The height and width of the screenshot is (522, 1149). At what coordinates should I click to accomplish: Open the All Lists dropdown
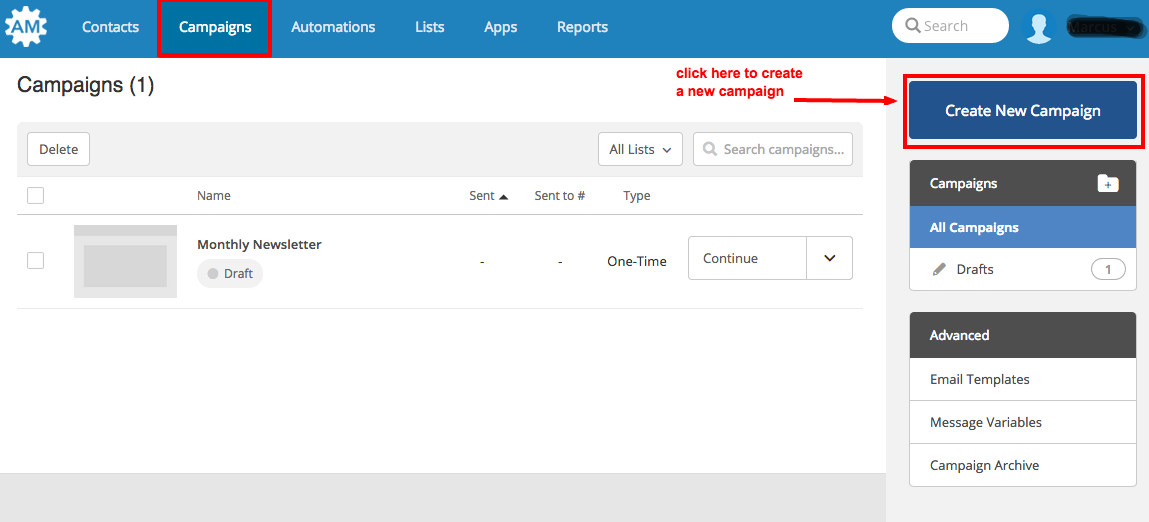pyautogui.click(x=640, y=149)
